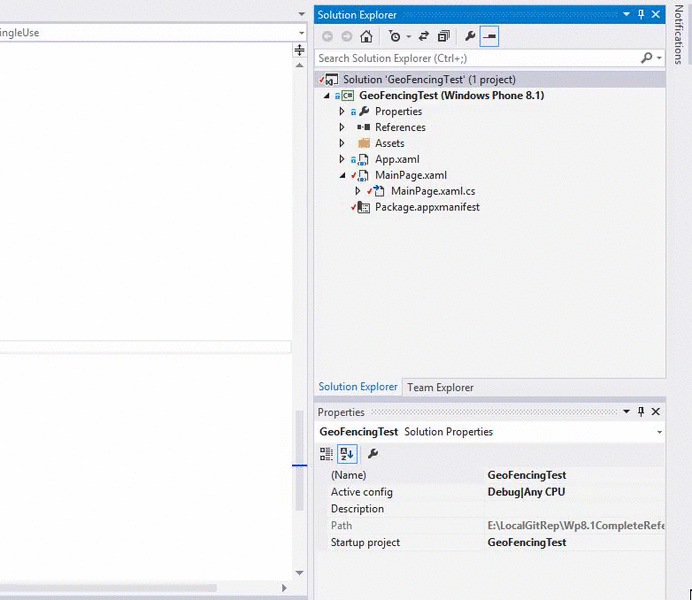Screen dimensions: 692x600
Task: Select the App.xaml file
Action: (397, 159)
